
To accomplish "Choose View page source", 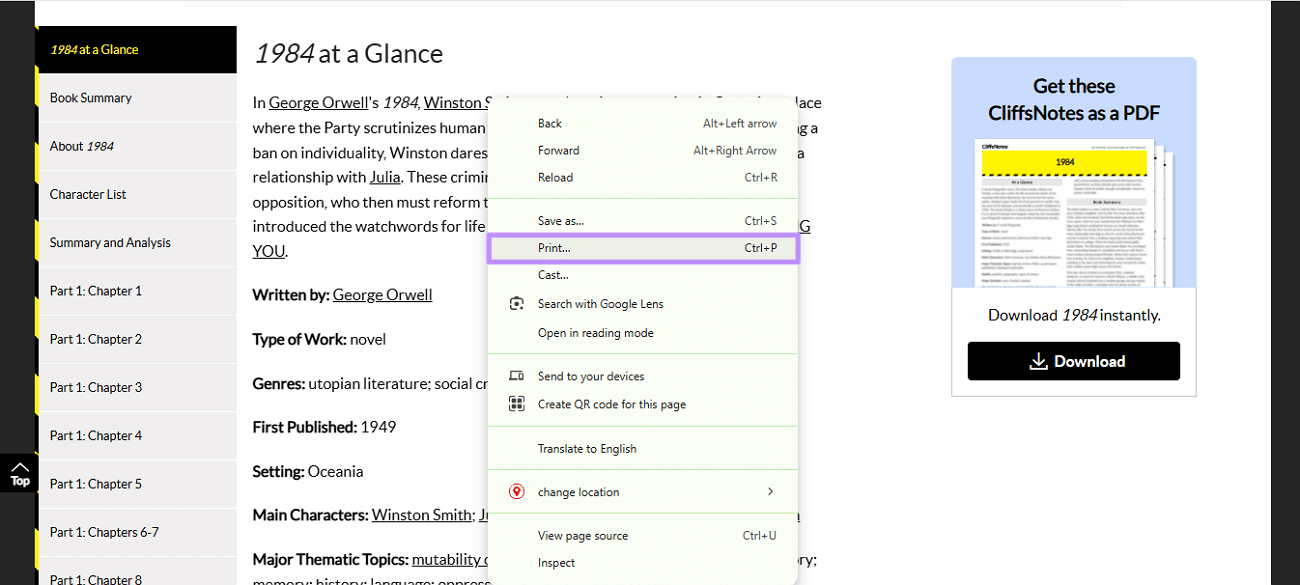I will point(583,536).
